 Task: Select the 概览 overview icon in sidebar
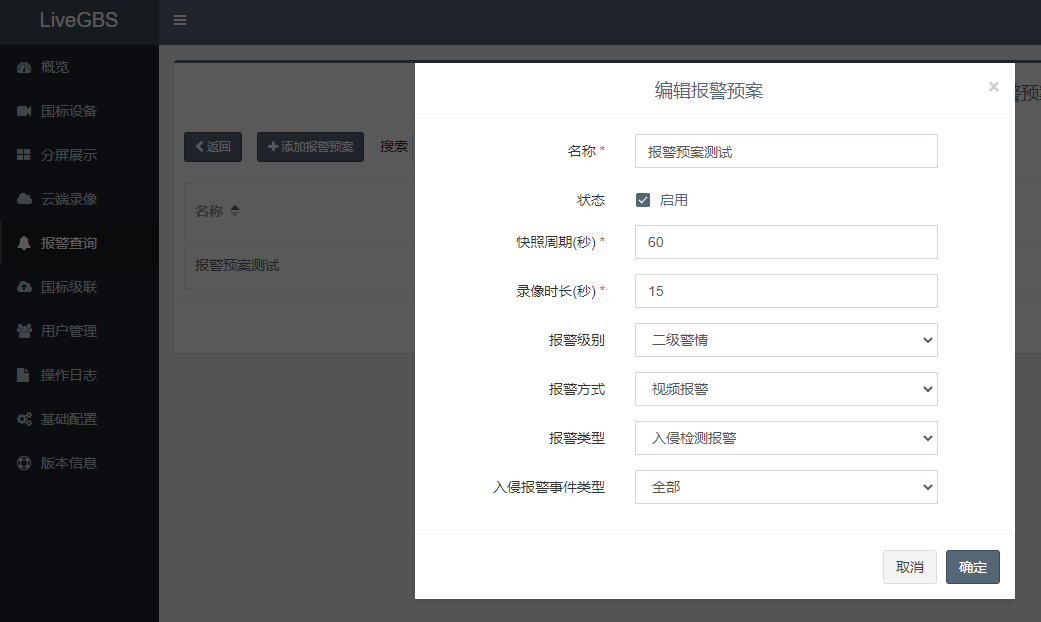coord(22,66)
